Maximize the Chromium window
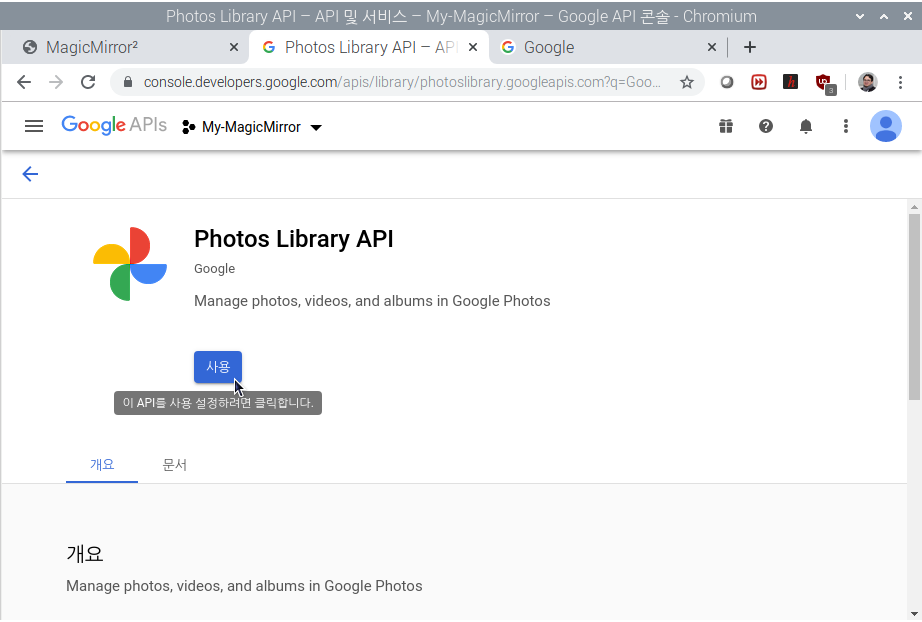Viewport: 922px width, 622px height. [884, 16]
